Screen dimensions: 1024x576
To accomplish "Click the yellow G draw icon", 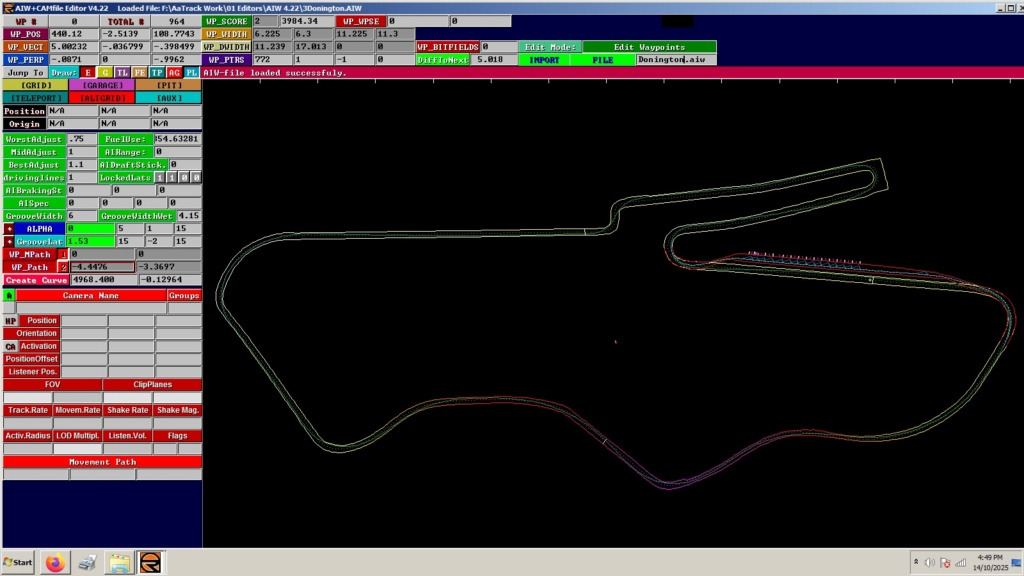I will (105, 73).
